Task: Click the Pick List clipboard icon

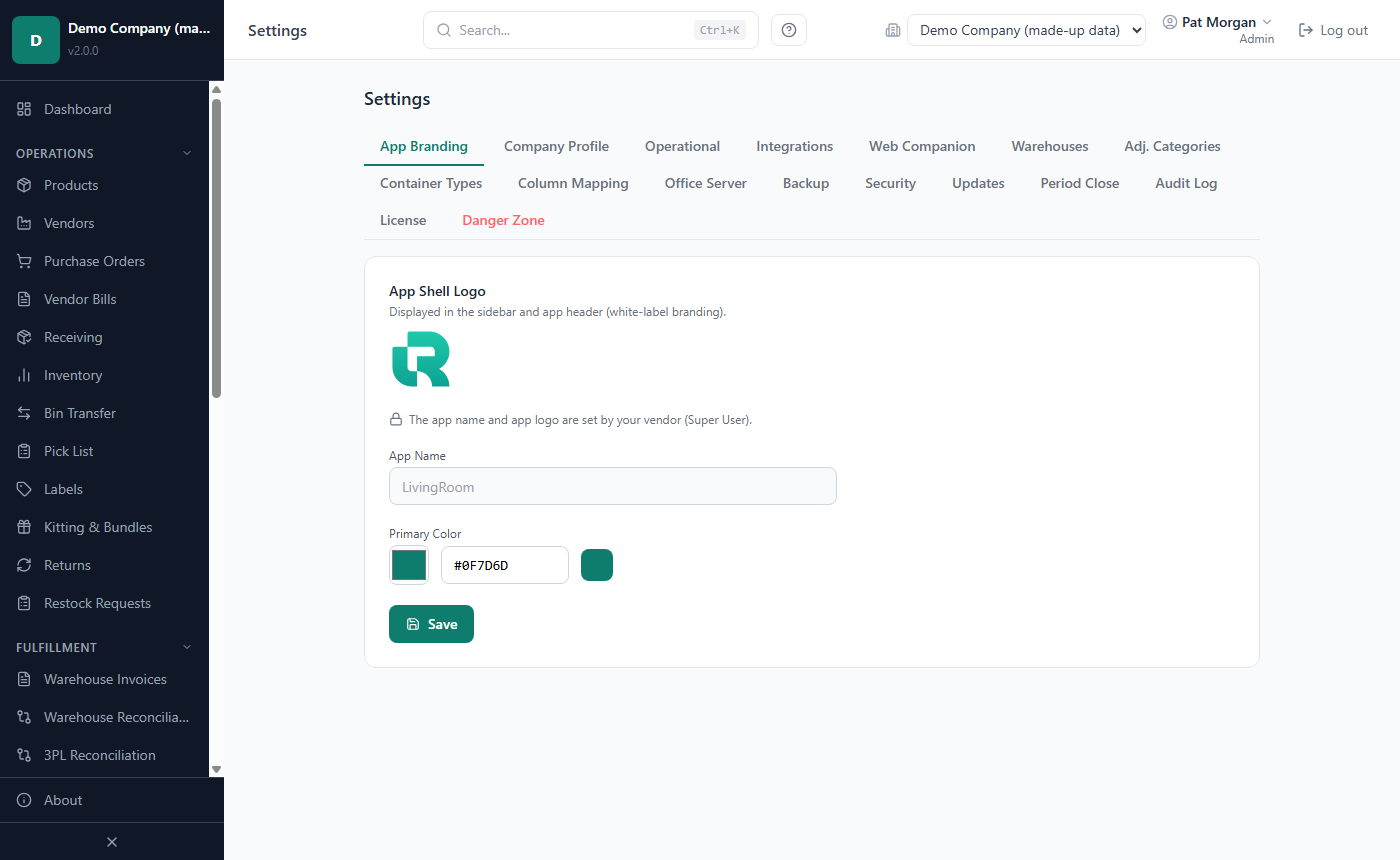Action: tap(24, 451)
